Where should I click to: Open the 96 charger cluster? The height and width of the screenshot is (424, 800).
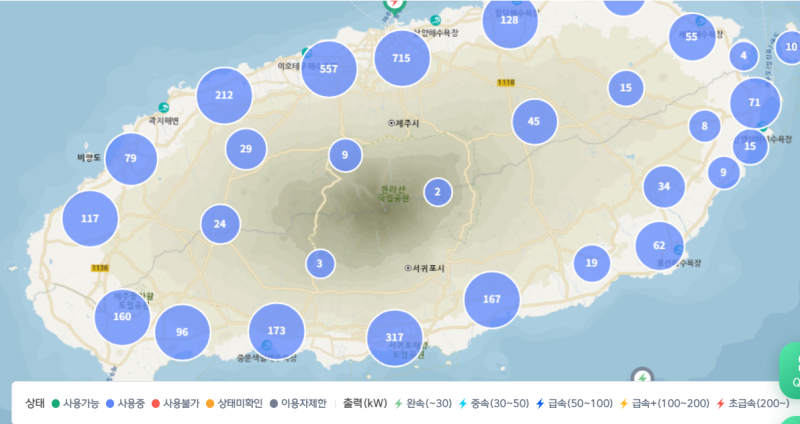click(182, 332)
